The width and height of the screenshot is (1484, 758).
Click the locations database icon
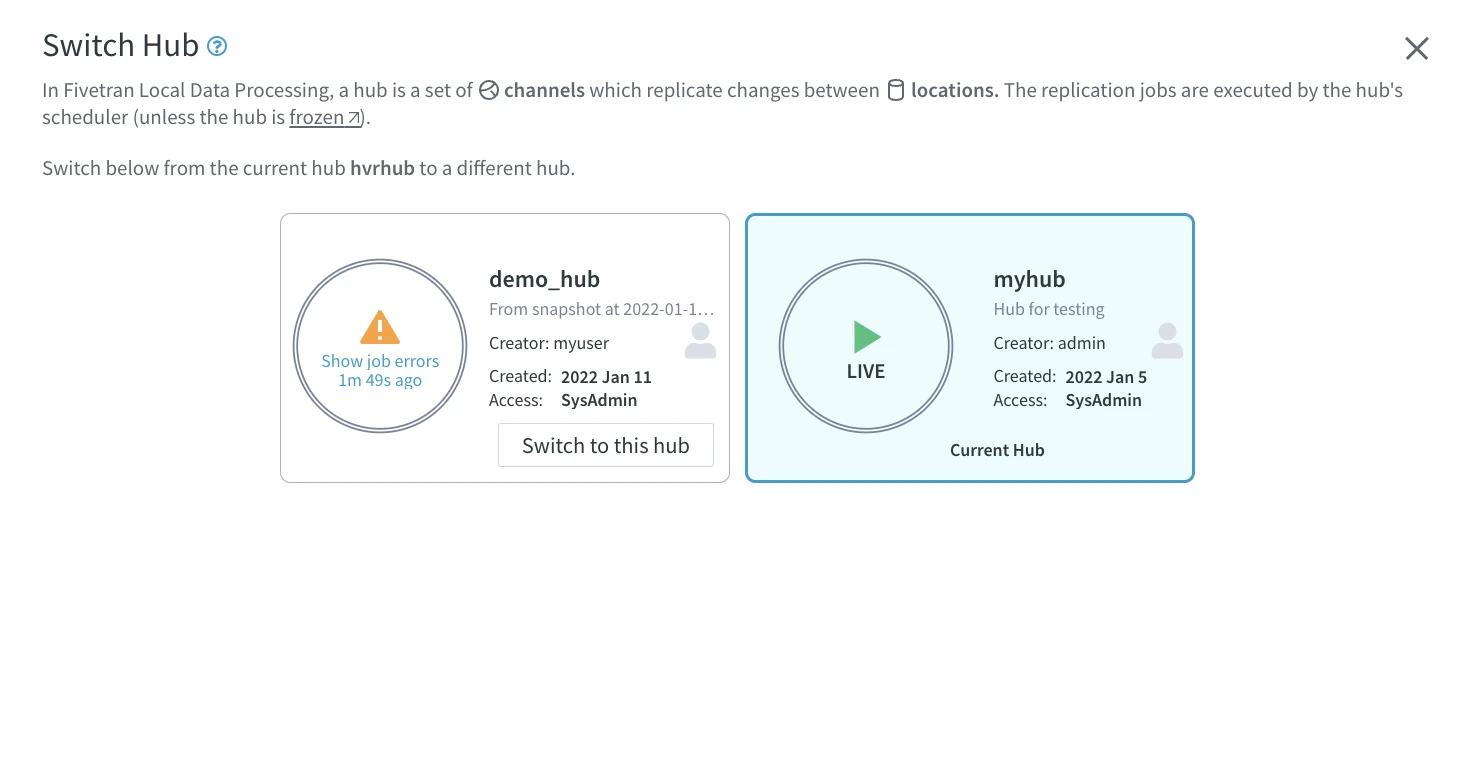pyautogui.click(x=895, y=90)
